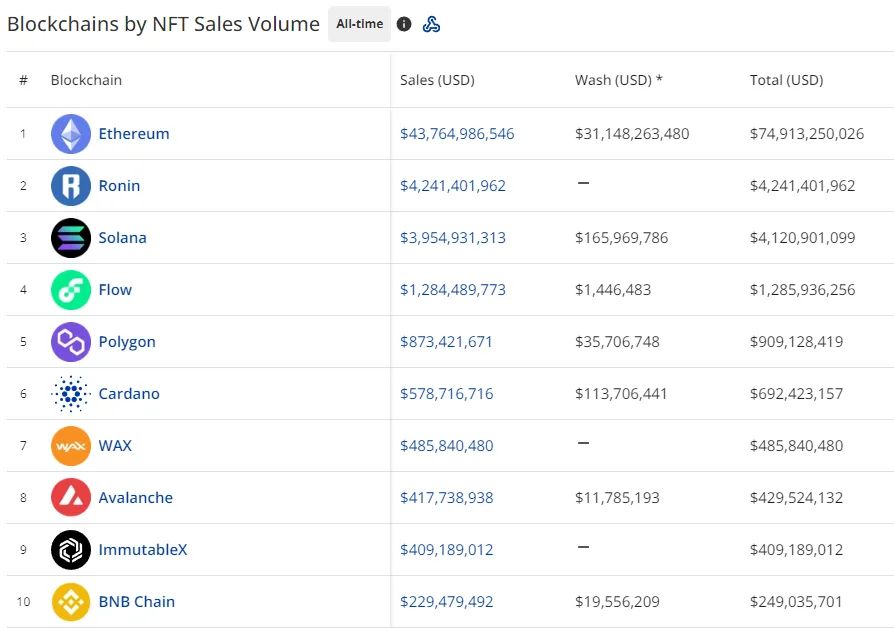Screen dimensions: 894x628
Task: Click the Solana logo icon
Action: (x=71, y=238)
